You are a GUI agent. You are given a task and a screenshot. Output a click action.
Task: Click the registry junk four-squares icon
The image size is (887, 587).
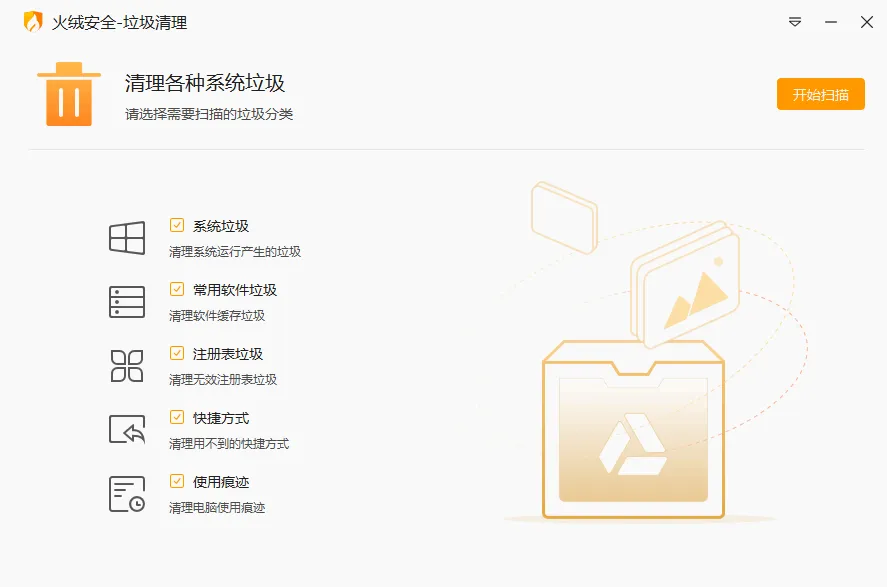pyautogui.click(x=127, y=366)
